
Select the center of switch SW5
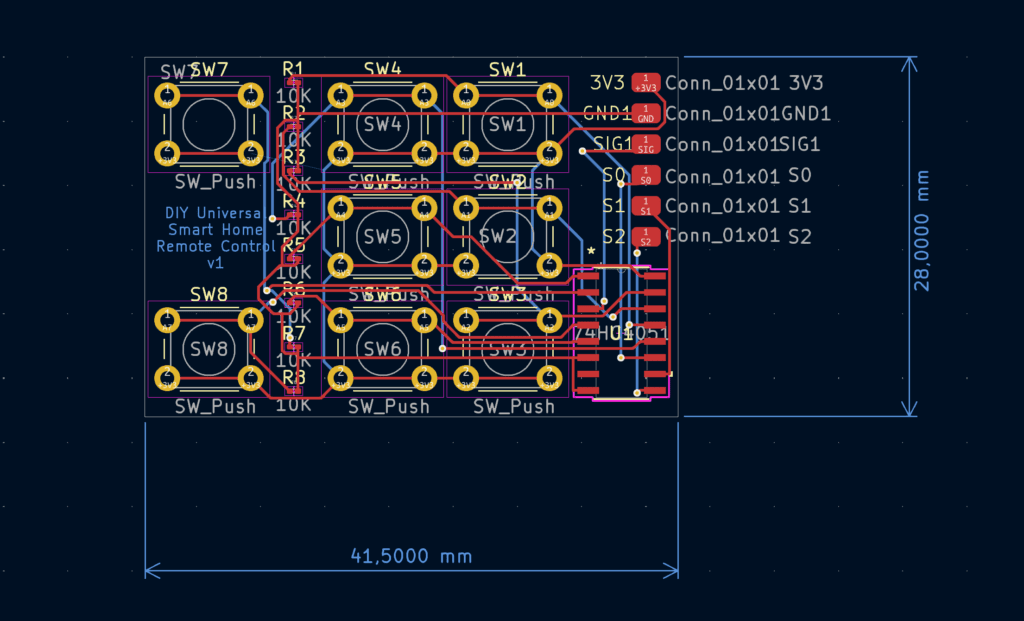tap(382, 237)
